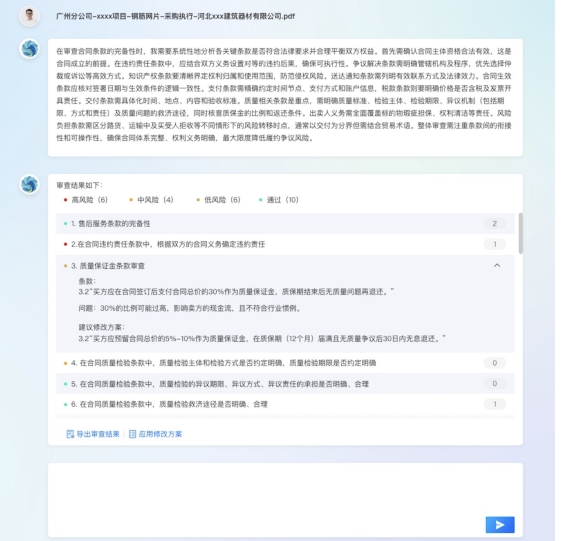Click the blue send arrow button
This screenshot has height=541, width=563.
click(x=500, y=525)
